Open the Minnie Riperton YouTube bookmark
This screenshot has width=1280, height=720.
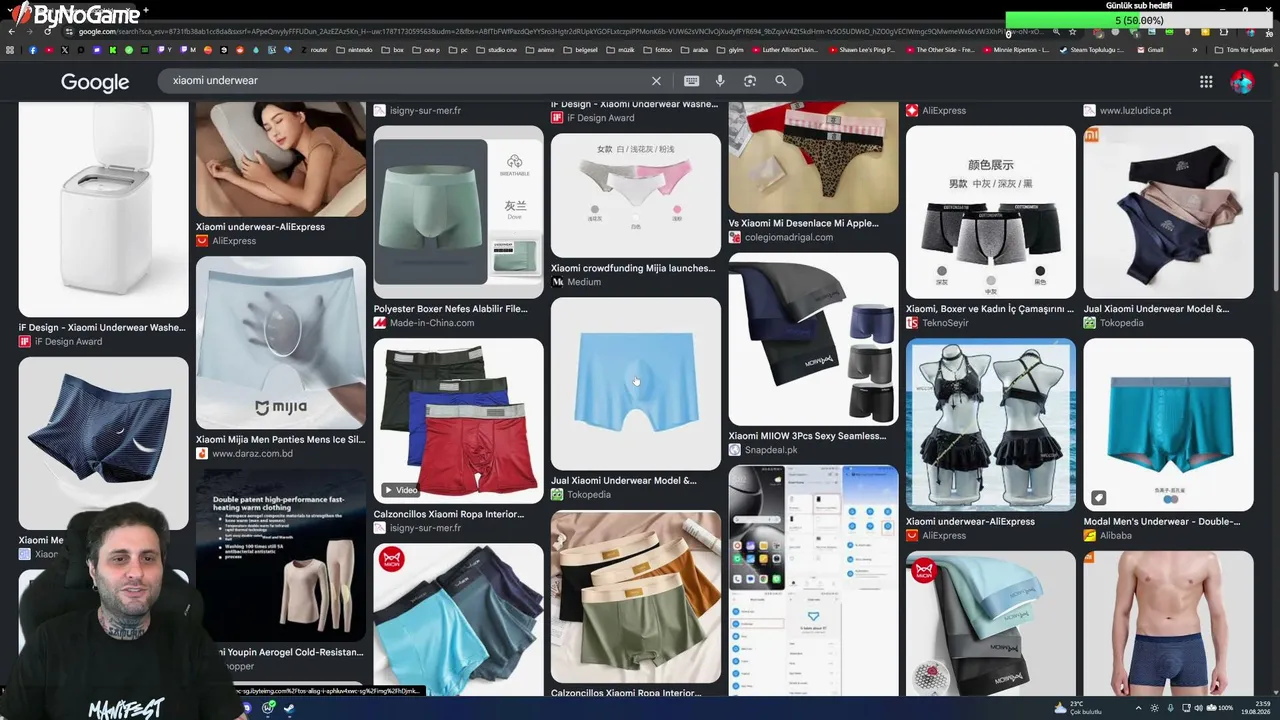pos(1017,50)
